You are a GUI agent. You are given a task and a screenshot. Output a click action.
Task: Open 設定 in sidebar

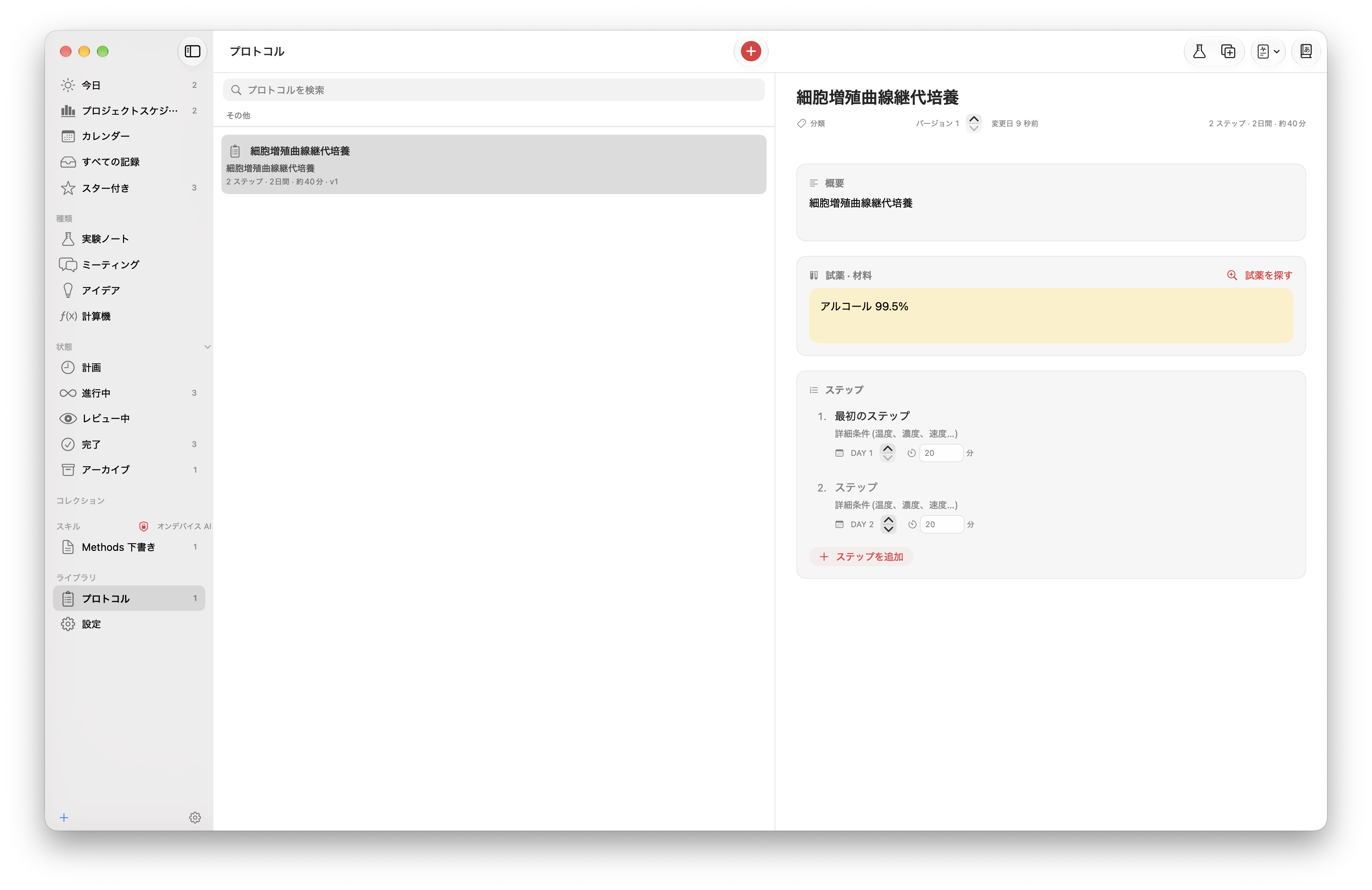tap(129, 624)
